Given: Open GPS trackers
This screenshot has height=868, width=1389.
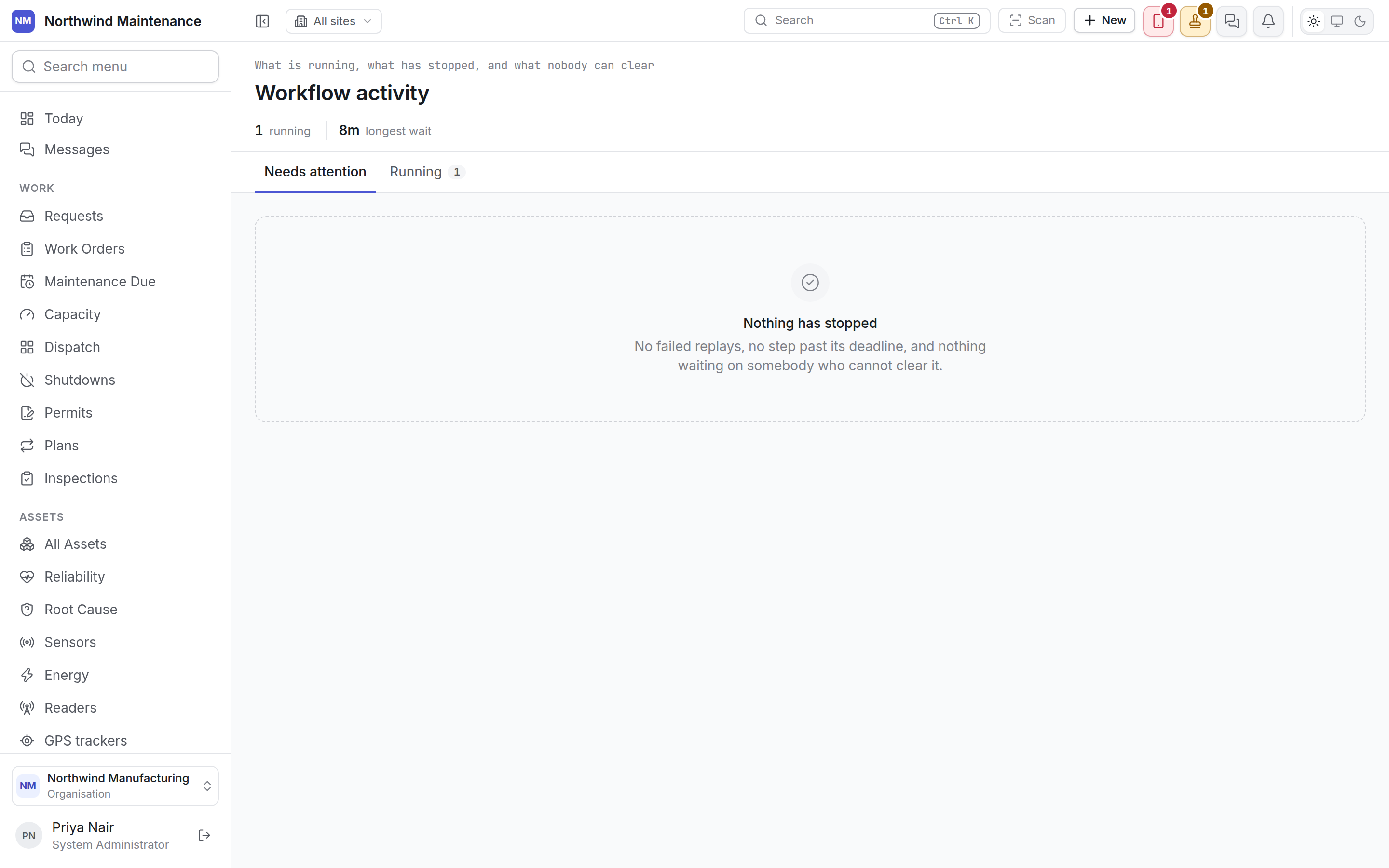Looking at the screenshot, I should (115, 741).
